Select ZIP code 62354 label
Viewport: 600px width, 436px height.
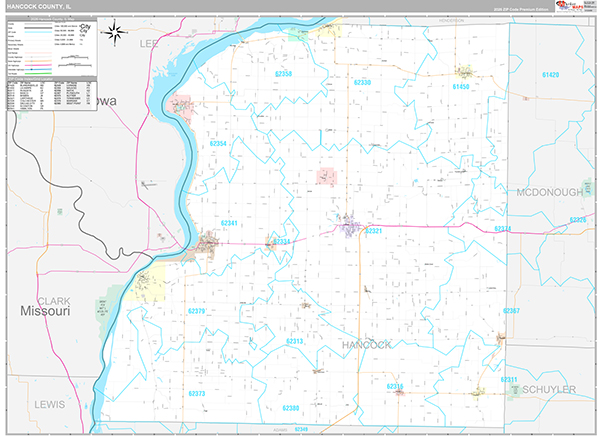(x=218, y=144)
